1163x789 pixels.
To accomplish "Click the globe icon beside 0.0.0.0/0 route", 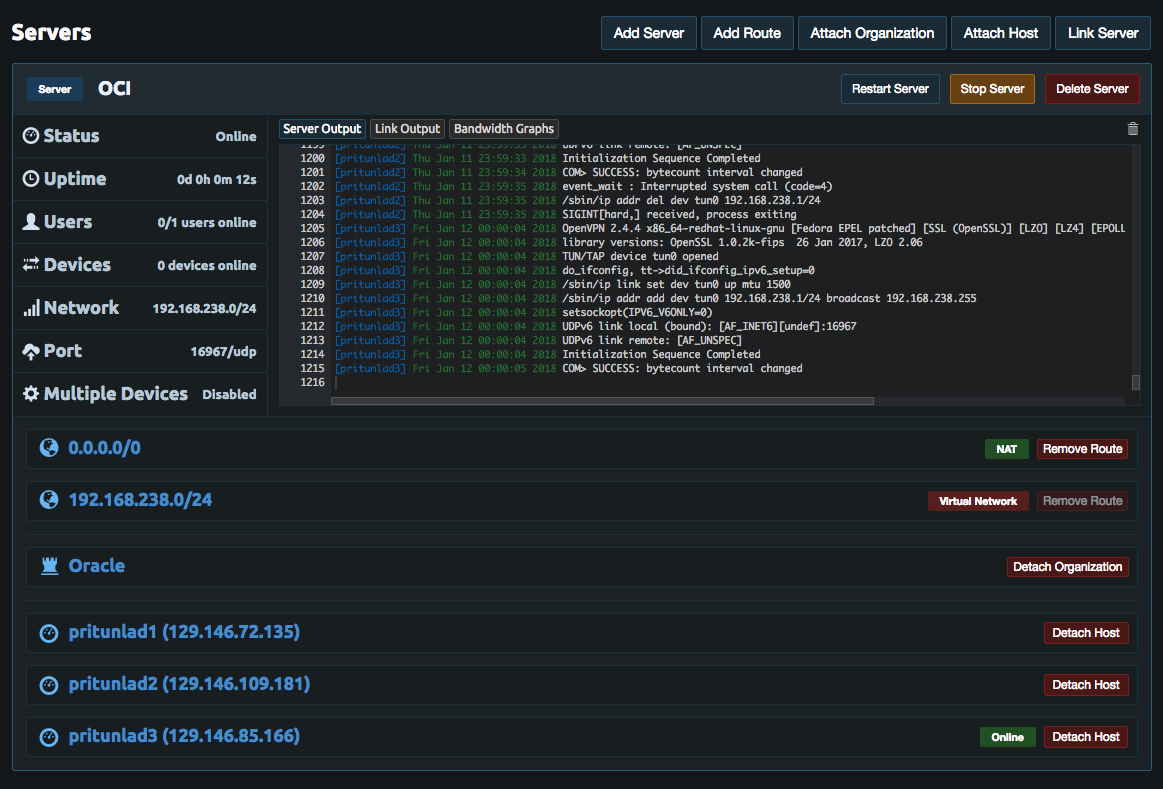I will click(x=48, y=448).
